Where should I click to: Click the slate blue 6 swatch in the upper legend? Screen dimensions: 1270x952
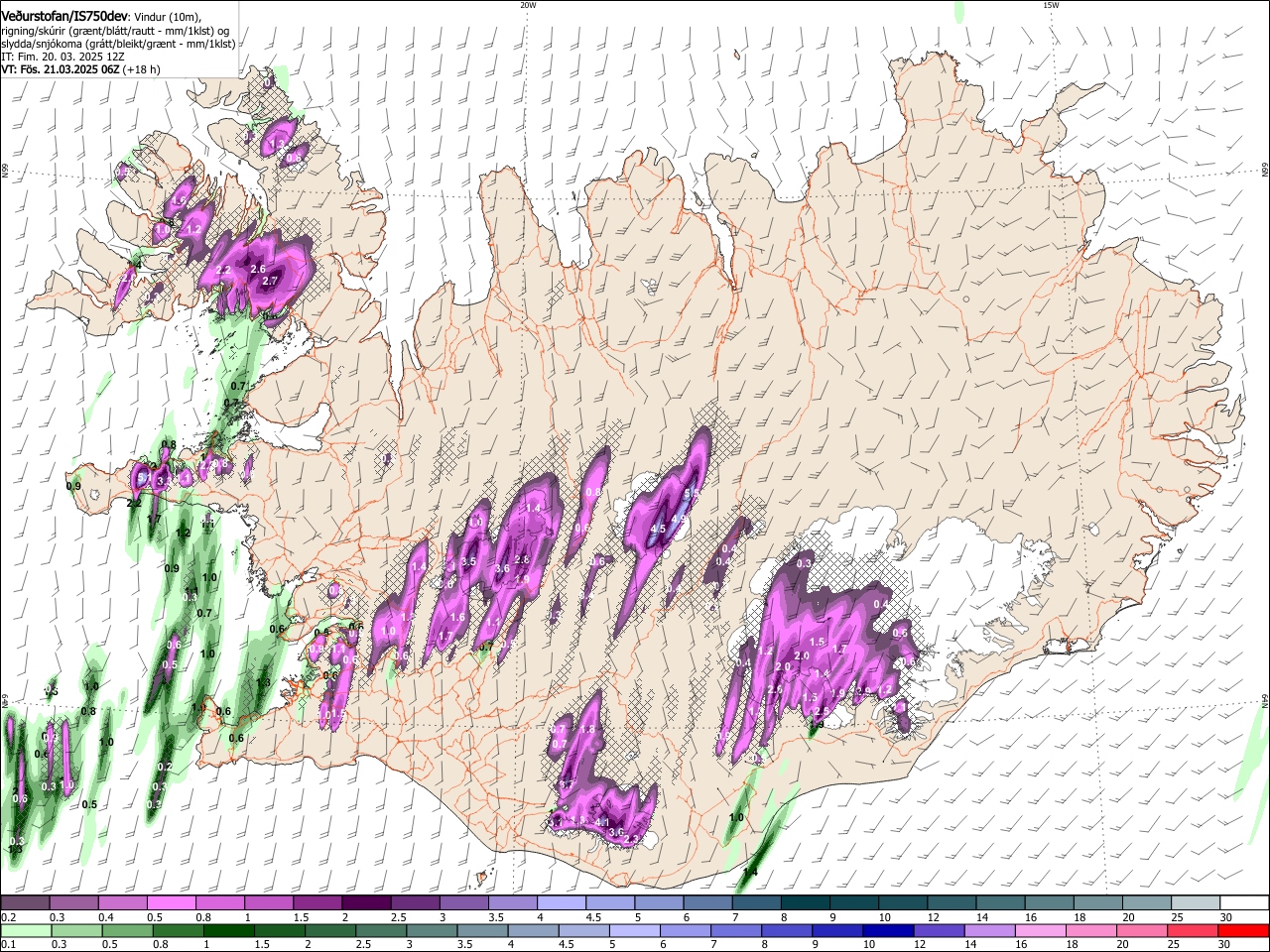708,902
